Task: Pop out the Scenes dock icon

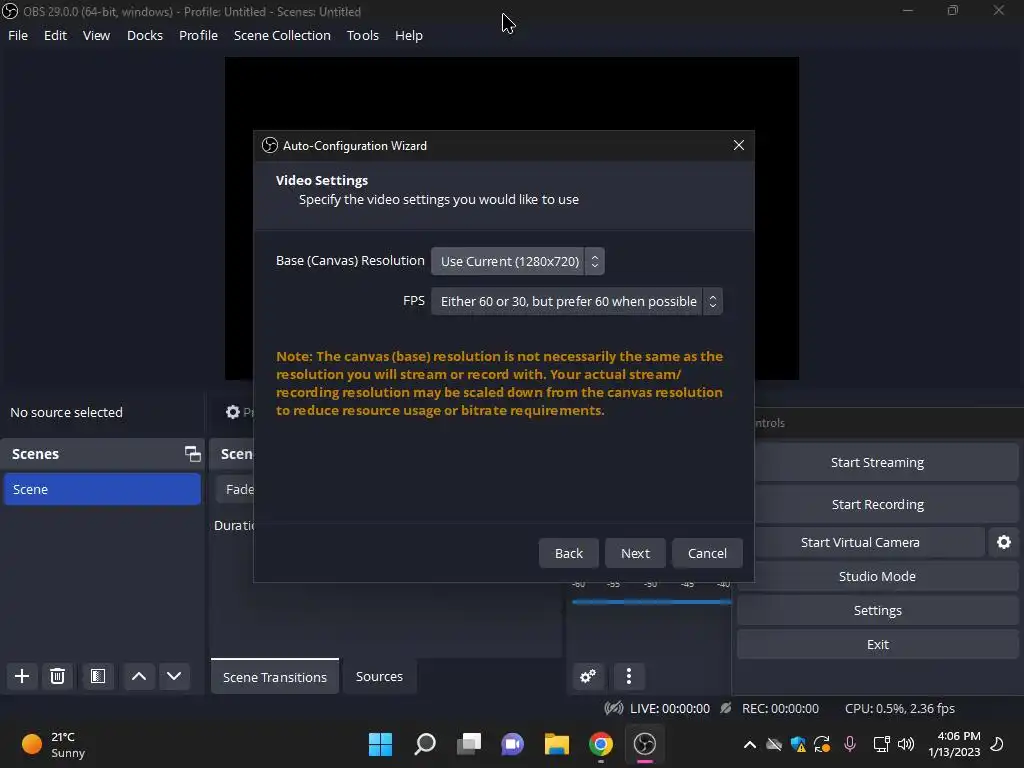Action: (x=193, y=453)
